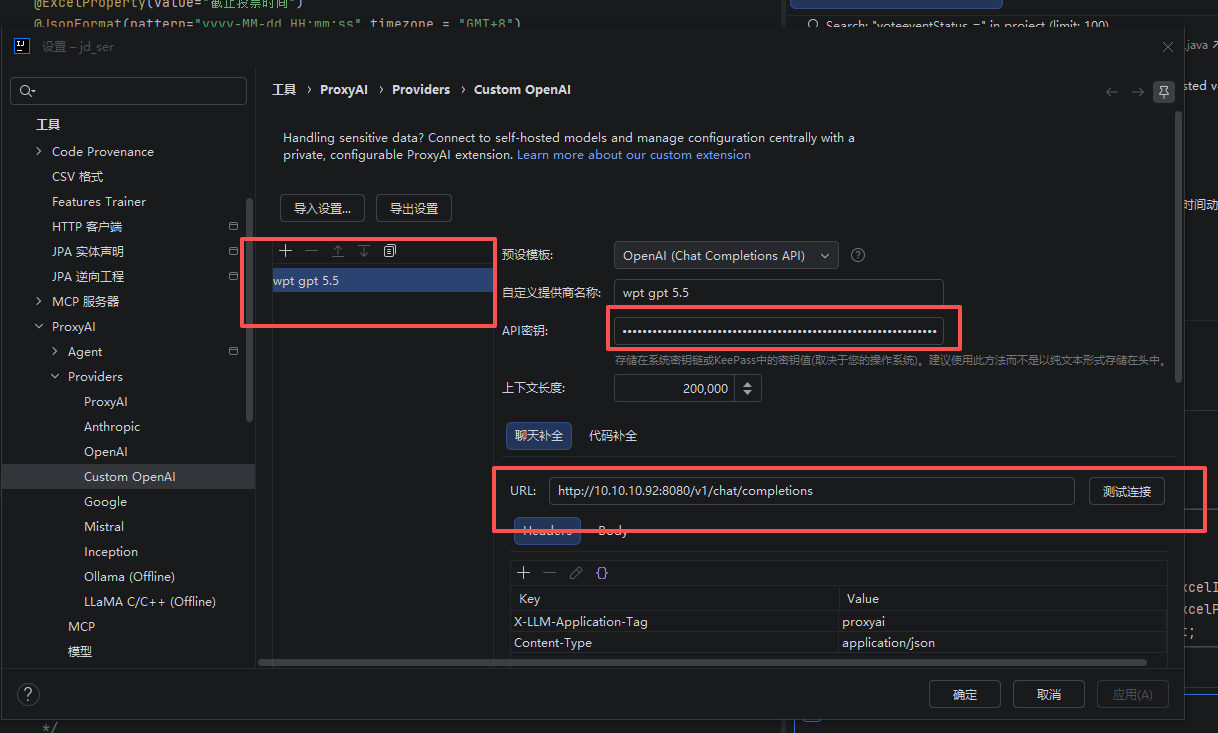Select the Body tab
The image size is (1218, 733).
click(x=613, y=530)
